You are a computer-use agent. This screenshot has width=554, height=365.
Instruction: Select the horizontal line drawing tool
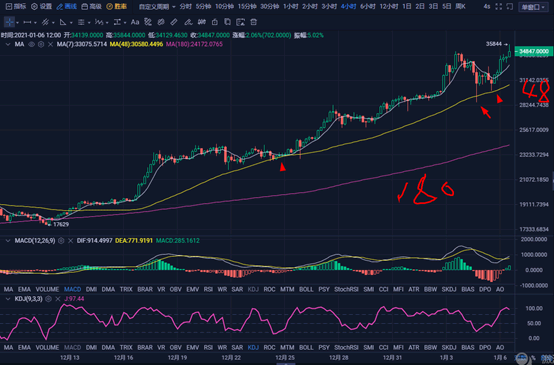click(28, 22)
